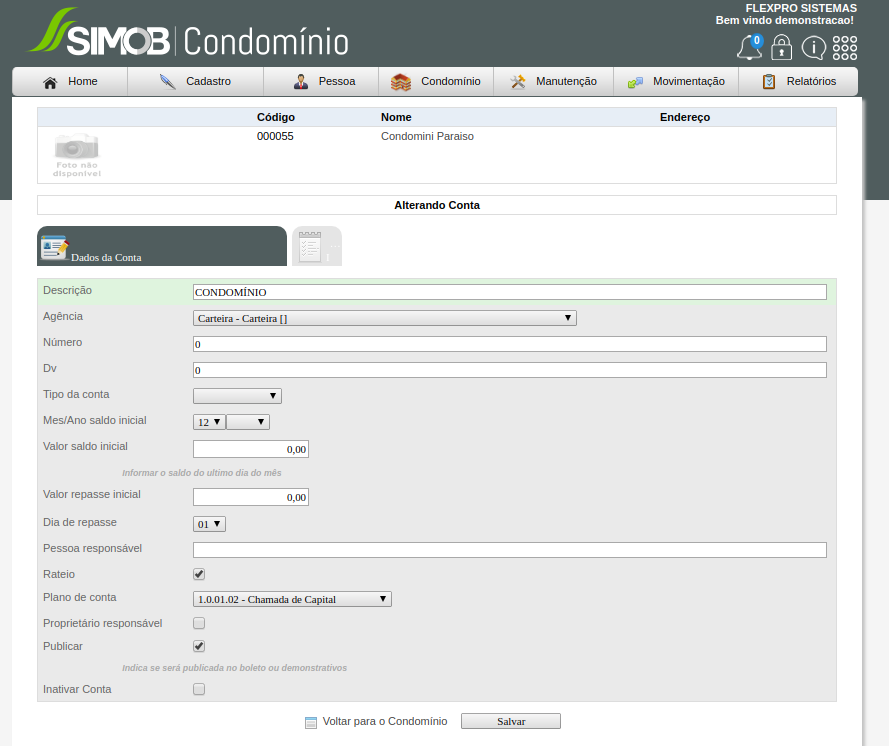889x746 pixels.
Task: Click the Dv input field
Action: point(510,370)
